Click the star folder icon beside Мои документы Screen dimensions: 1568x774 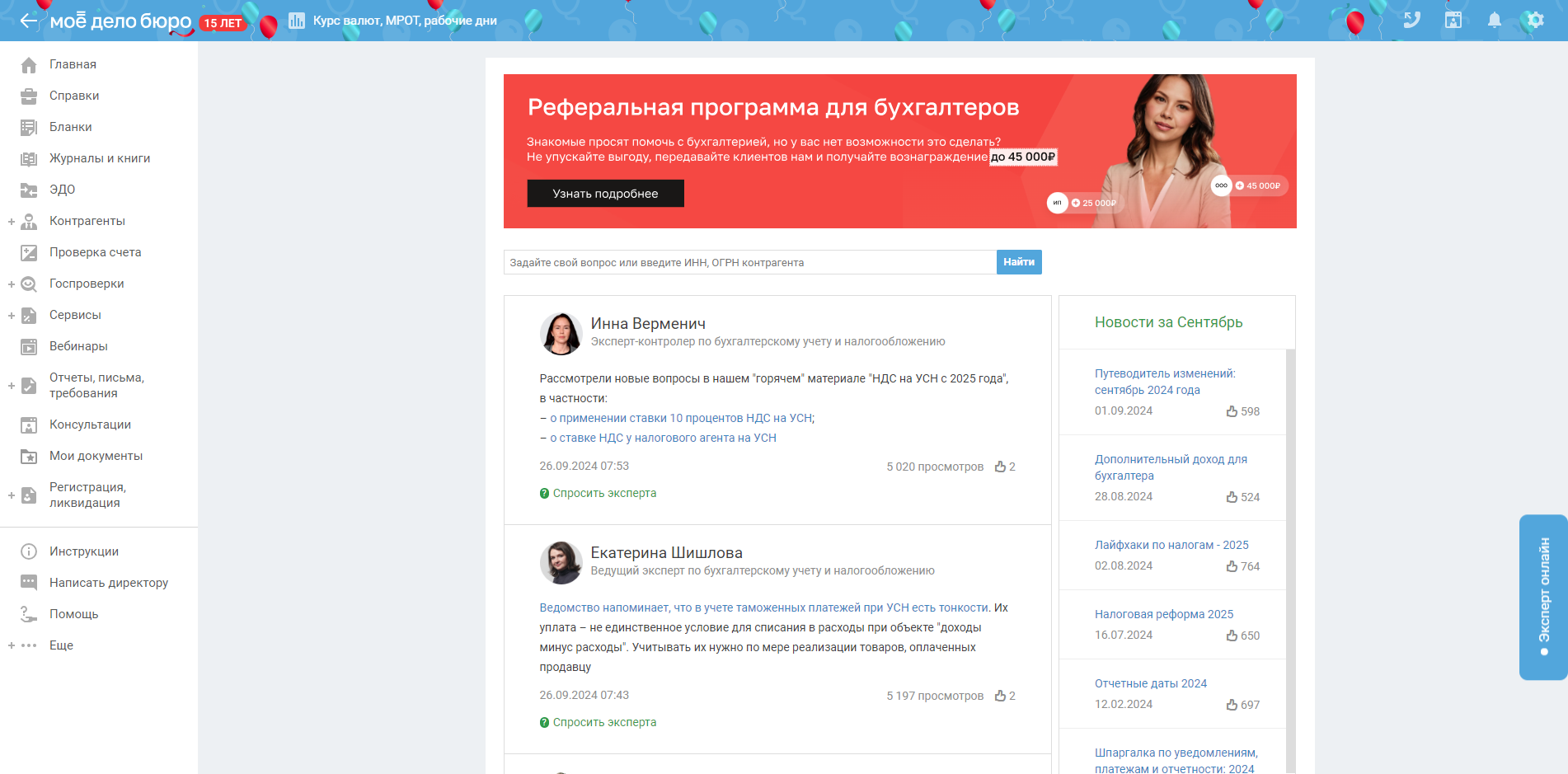point(29,456)
